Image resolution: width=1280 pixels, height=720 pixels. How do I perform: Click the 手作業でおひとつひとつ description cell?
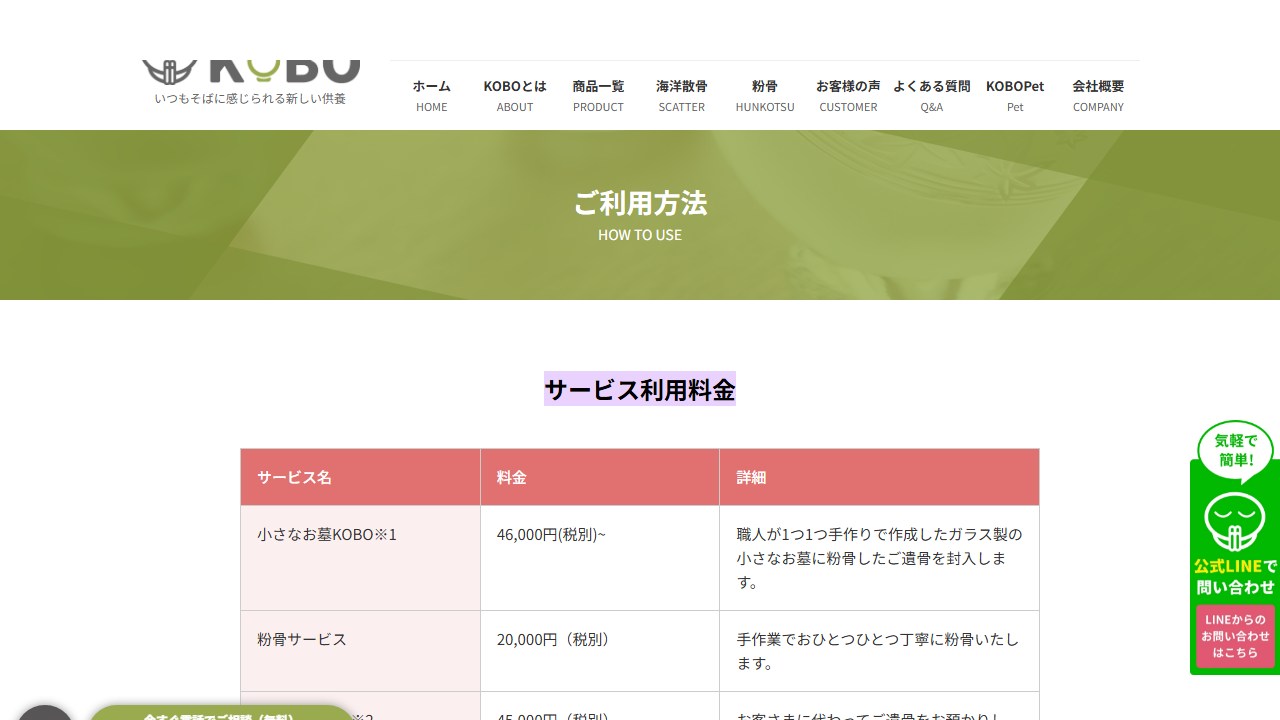click(879, 651)
